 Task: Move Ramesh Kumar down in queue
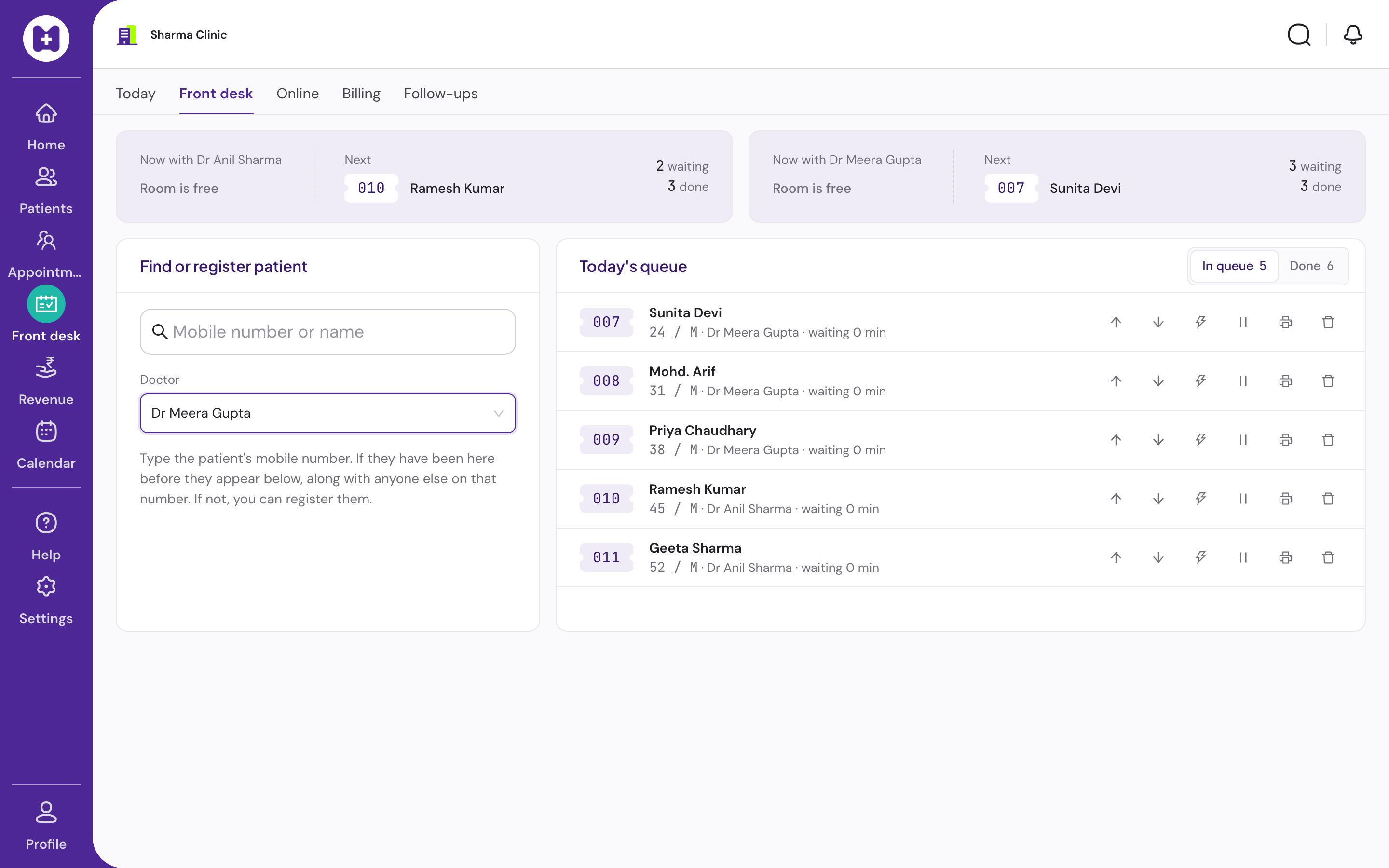point(1158,499)
